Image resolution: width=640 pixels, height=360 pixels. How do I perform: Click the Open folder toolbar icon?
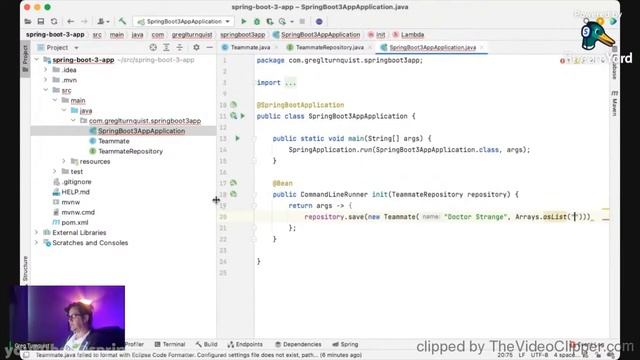[28, 21]
